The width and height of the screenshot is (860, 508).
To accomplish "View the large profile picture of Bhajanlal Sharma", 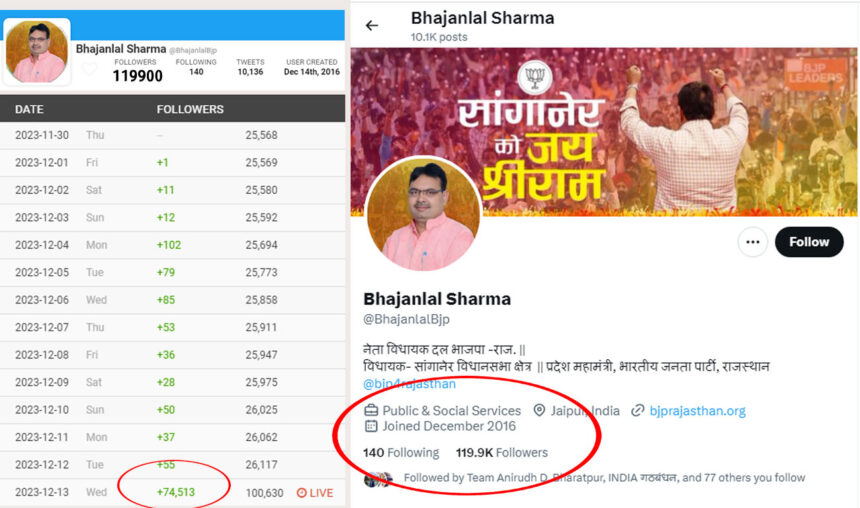I will pyautogui.click(x=423, y=214).
